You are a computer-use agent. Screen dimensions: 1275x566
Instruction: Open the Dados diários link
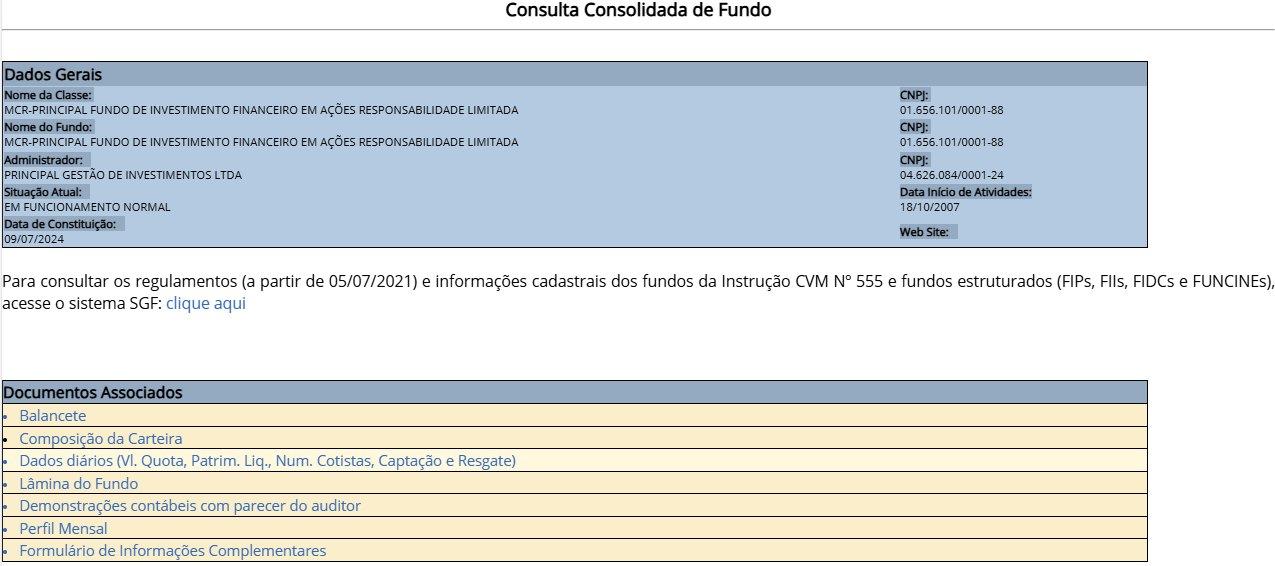click(267, 461)
